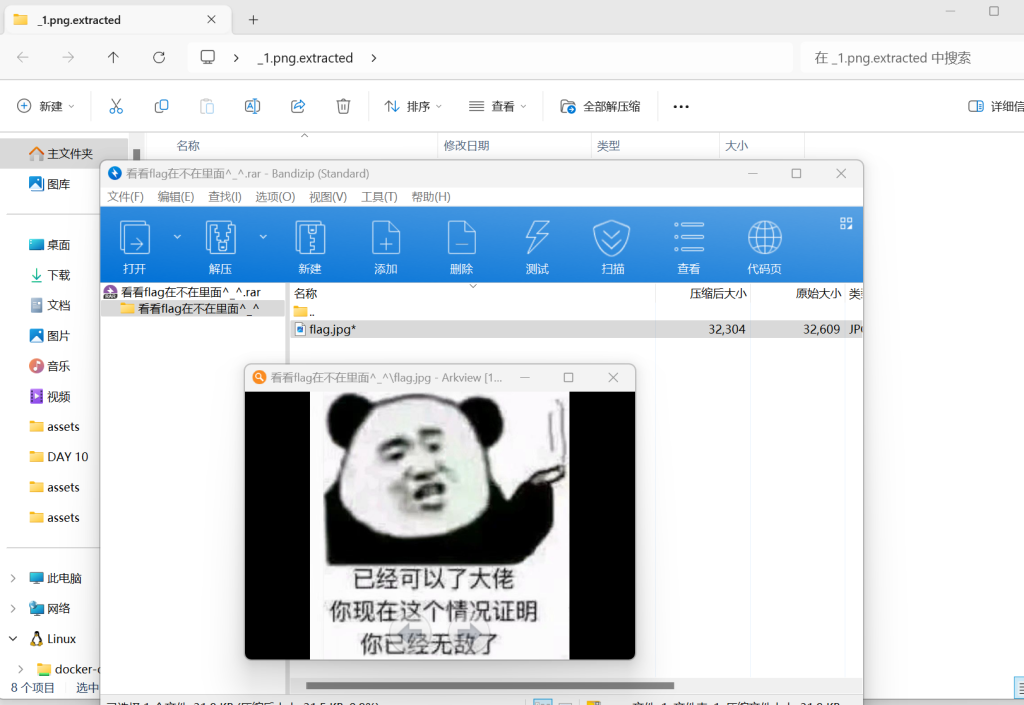Click the Explorer search input field
This screenshot has width=1024, height=705.
(908, 58)
